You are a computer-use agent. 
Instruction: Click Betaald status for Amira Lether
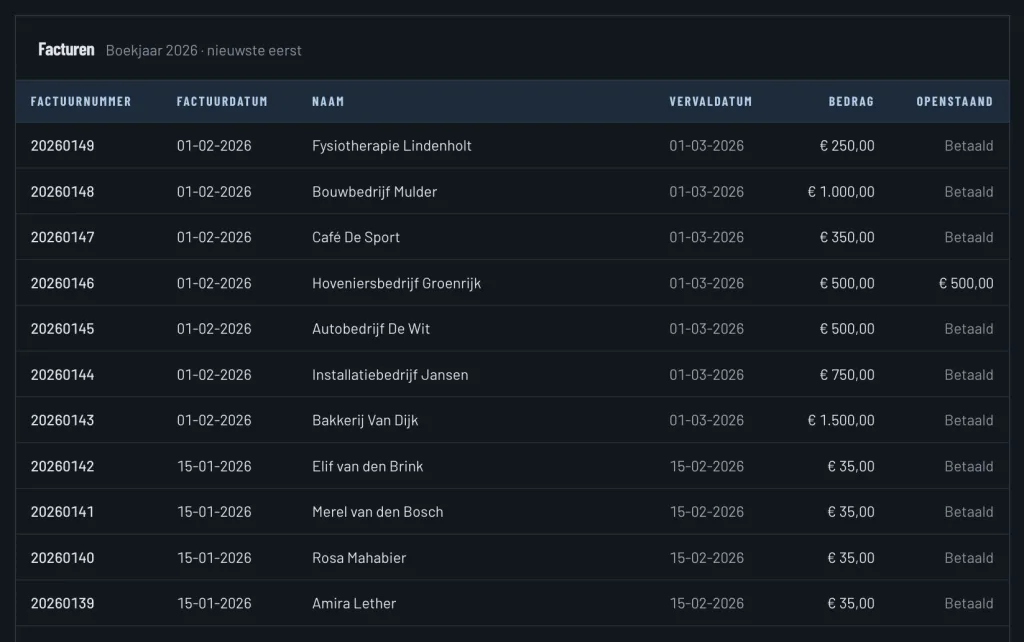[968, 603]
